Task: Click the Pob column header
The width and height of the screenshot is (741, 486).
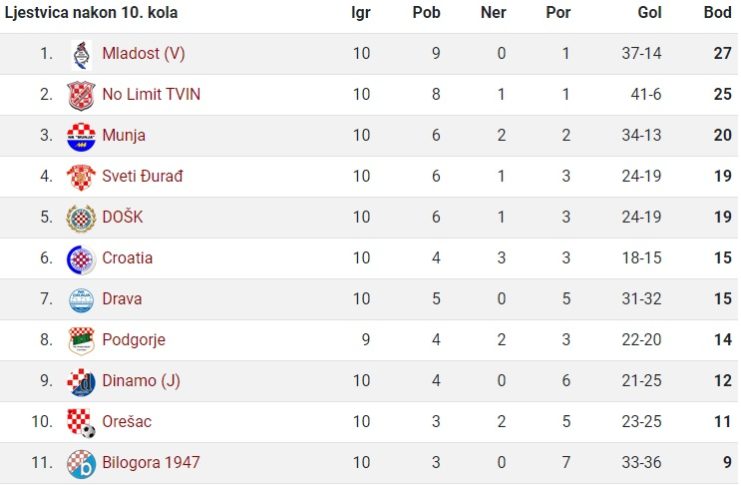Action: tap(426, 12)
